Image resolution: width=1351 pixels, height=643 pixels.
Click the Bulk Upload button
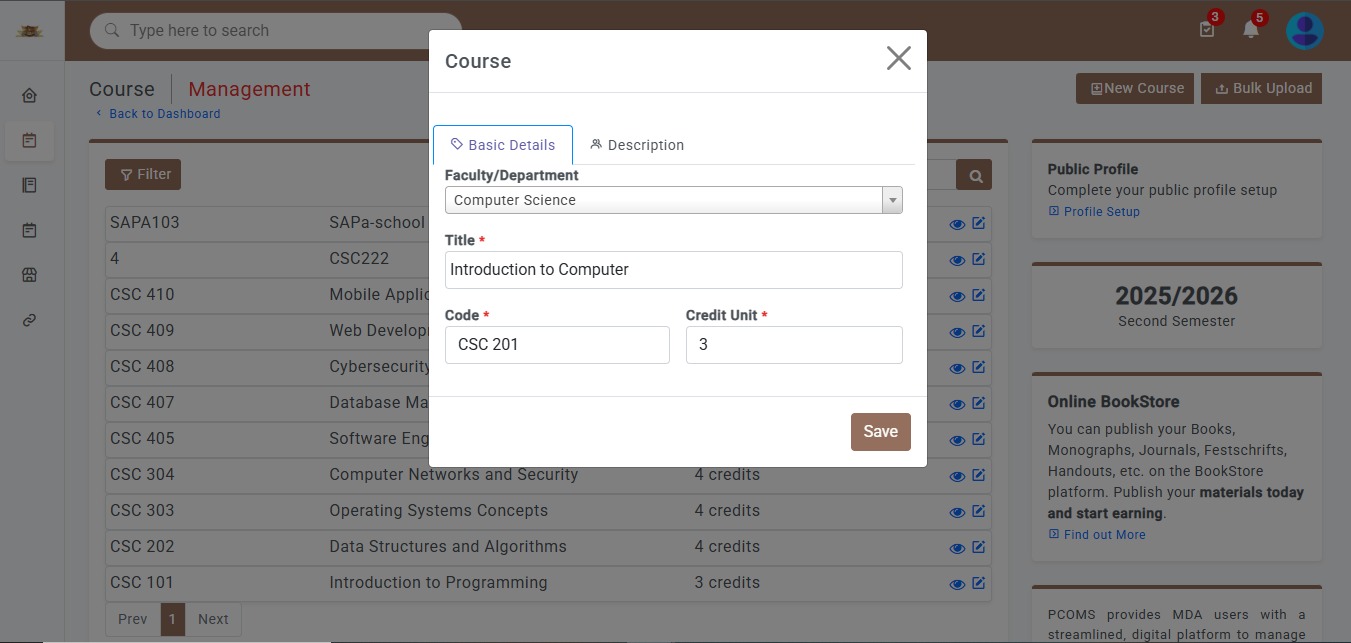point(1262,88)
